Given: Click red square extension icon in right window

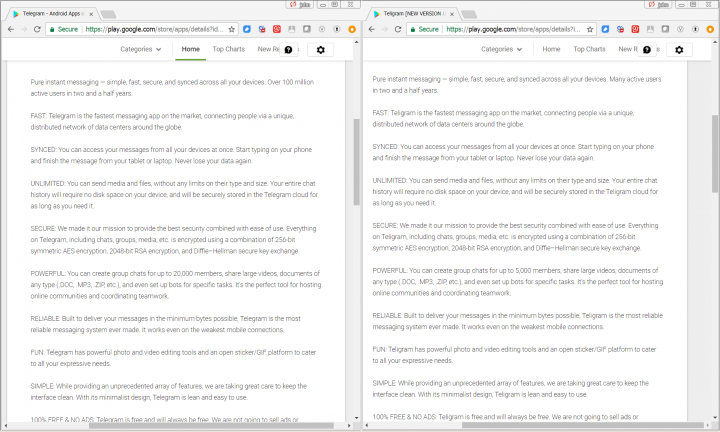Looking at the screenshot, I should point(636,29).
